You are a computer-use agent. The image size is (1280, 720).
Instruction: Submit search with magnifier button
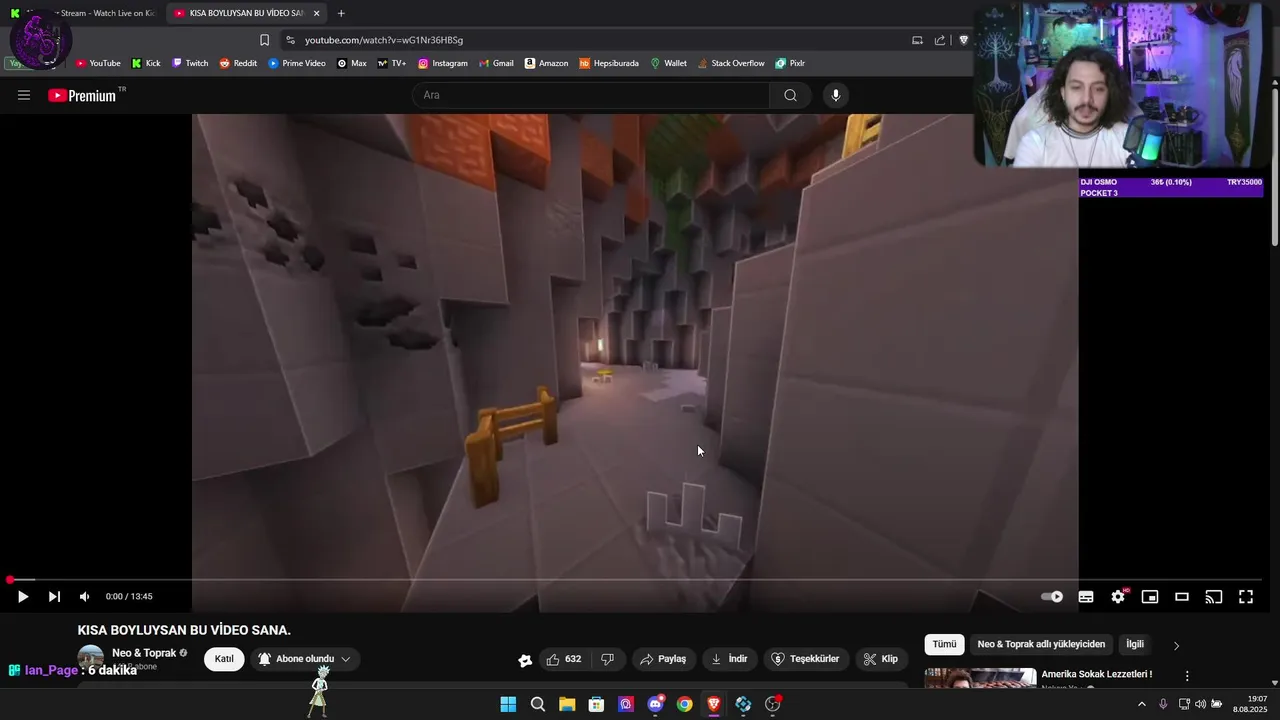coord(790,95)
